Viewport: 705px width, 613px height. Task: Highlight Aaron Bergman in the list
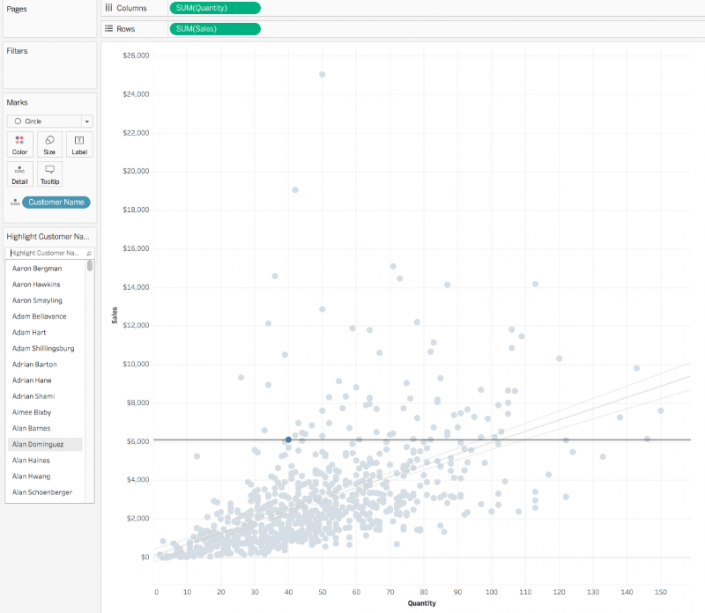[37, 268]
